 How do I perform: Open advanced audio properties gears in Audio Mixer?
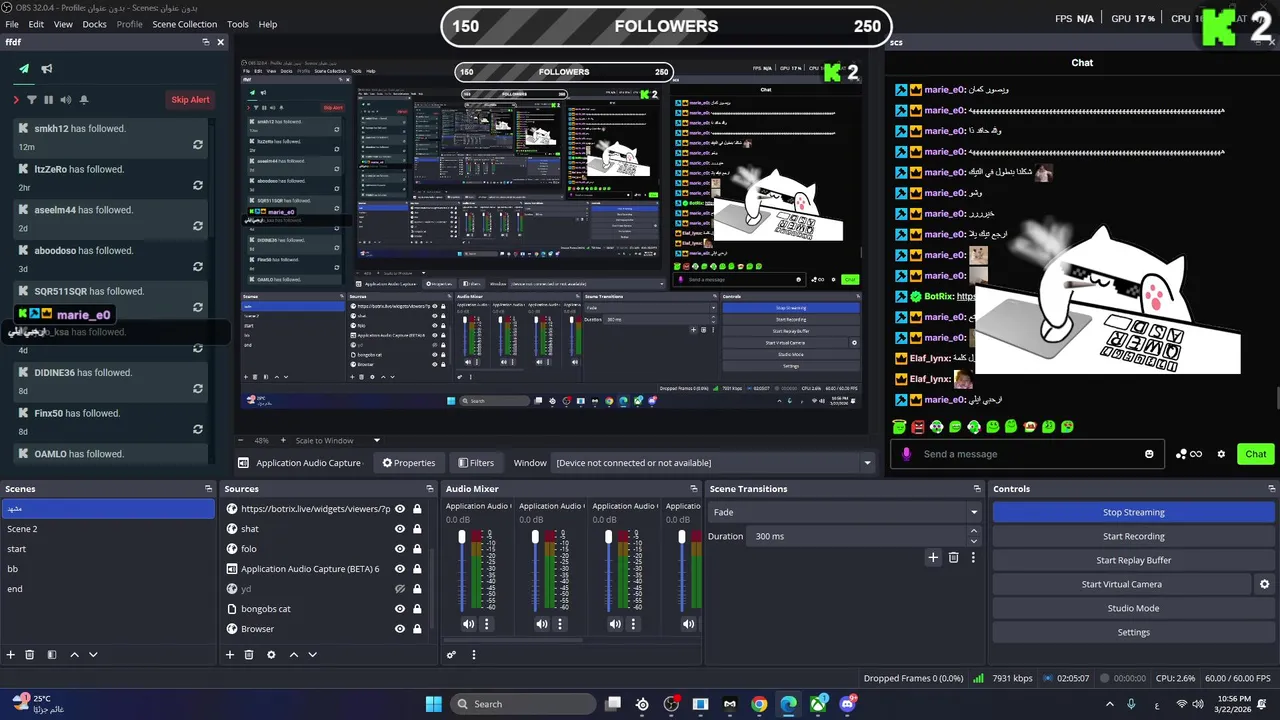(451, 655)
